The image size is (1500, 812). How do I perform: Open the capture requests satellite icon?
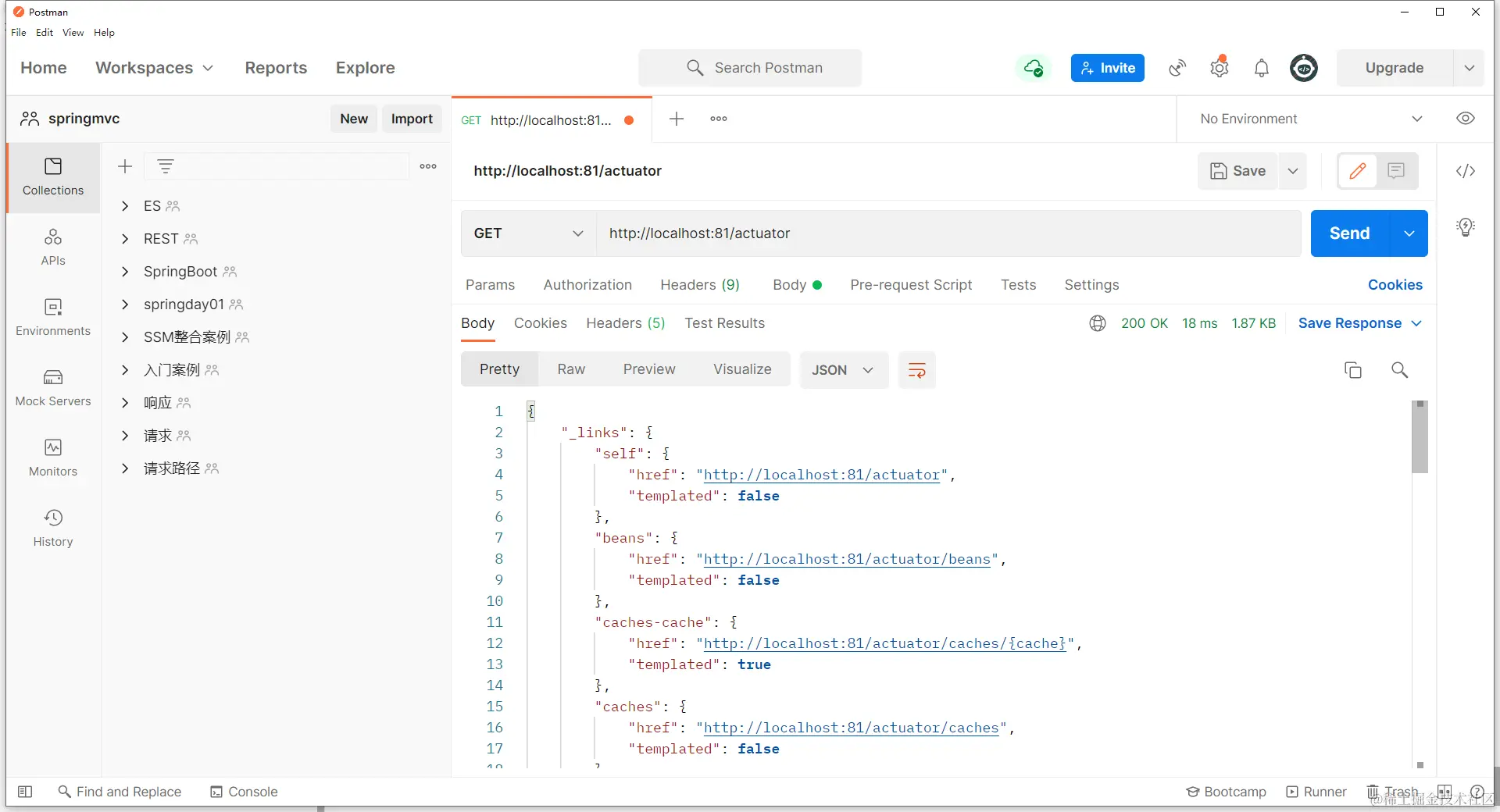click(1177, 68)
